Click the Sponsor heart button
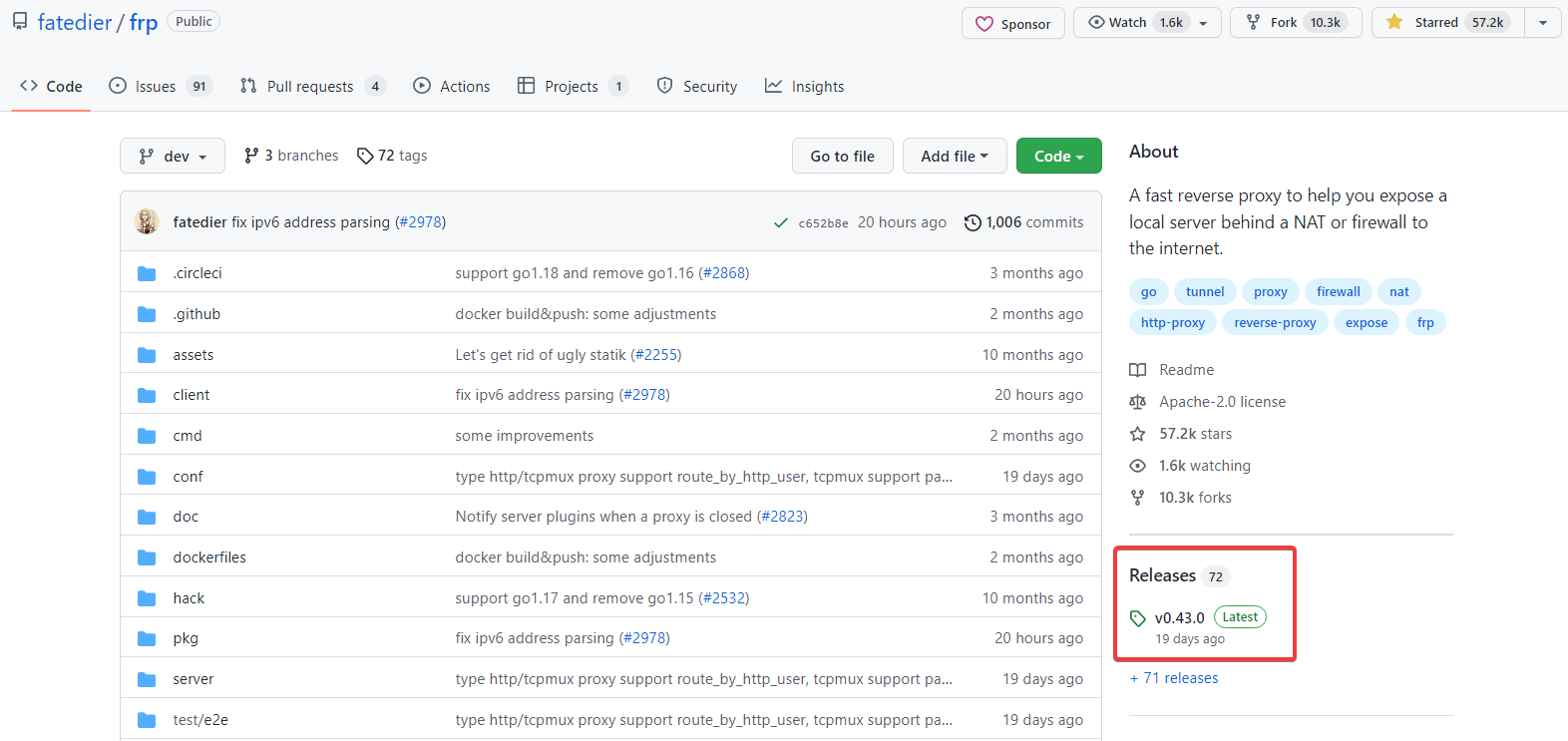This screenshot has height=741, width=1568. point(1013,23)
